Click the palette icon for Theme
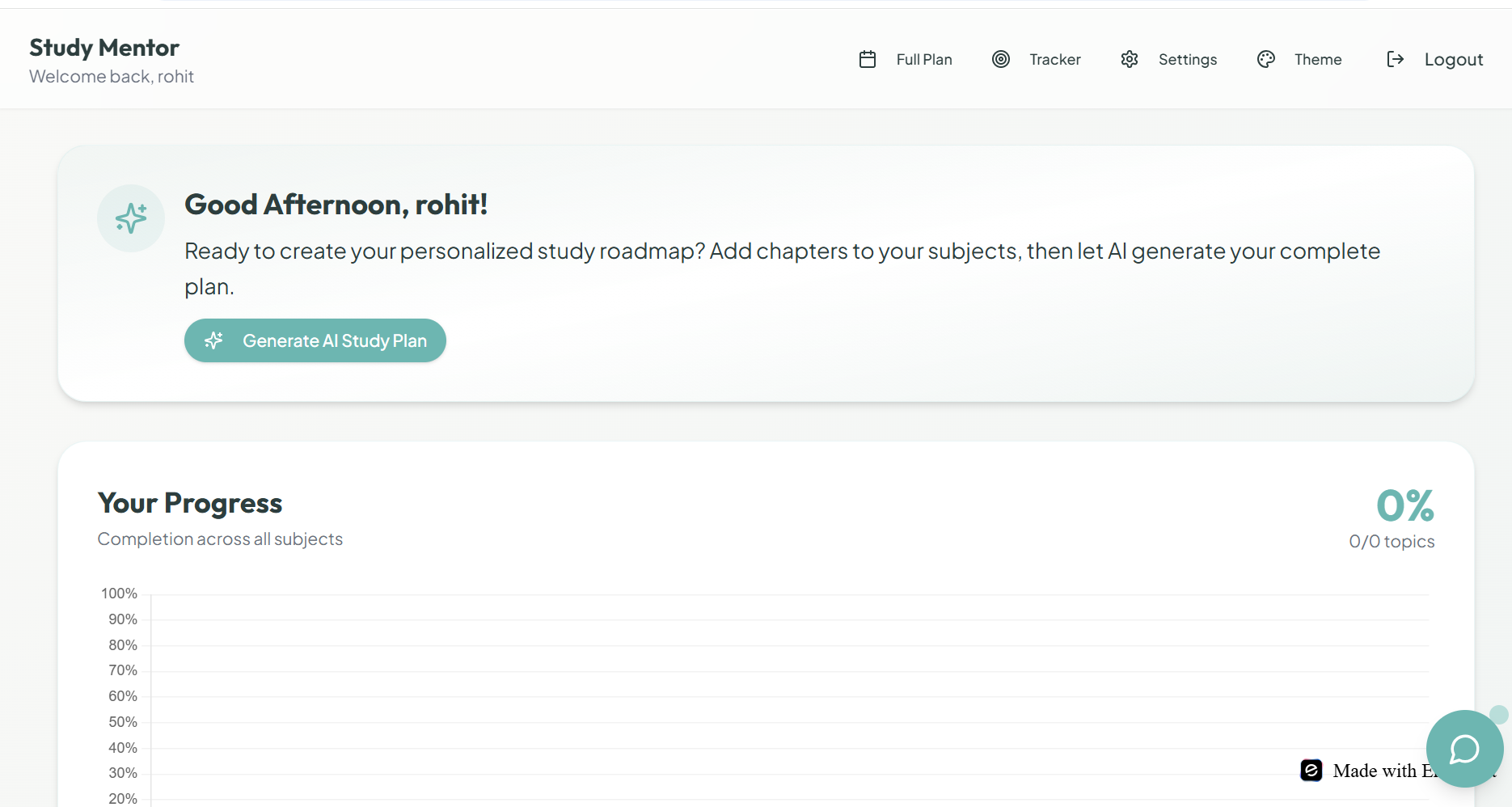Viewport: 1512px width, 807px height. tap(1266, 59)
